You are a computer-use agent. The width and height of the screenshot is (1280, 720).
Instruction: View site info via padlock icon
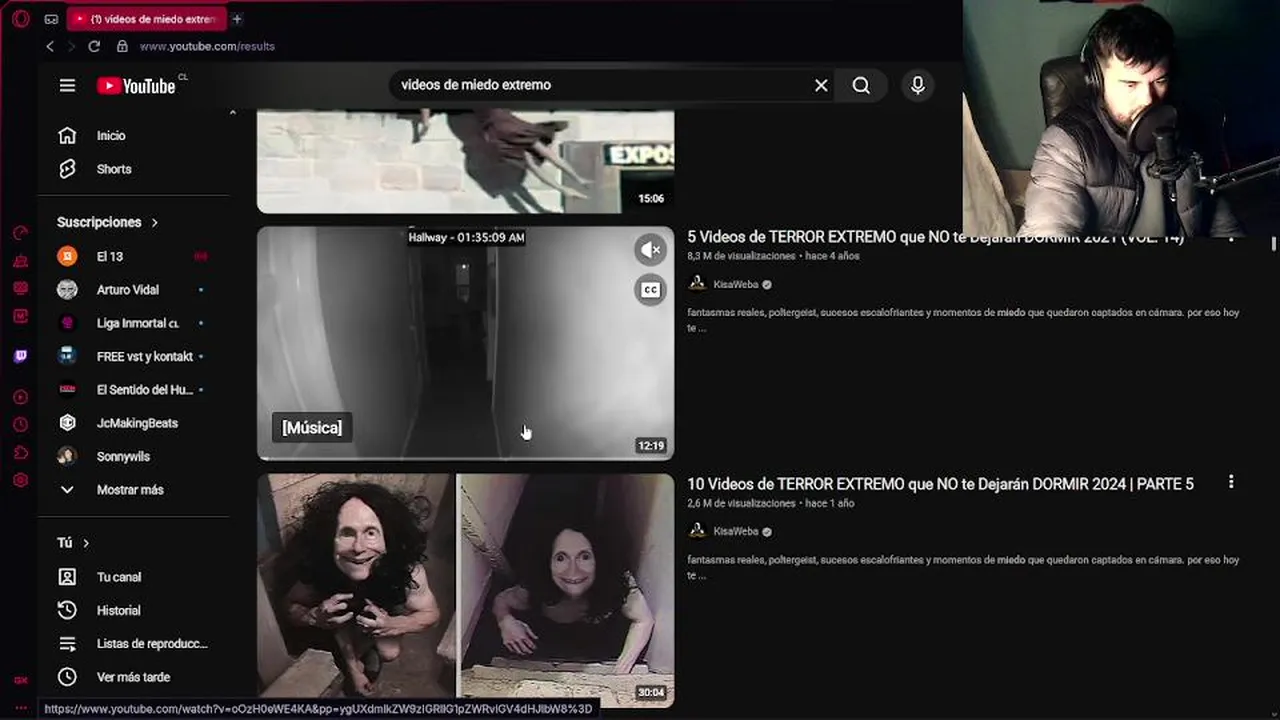[x=122, y=46]
